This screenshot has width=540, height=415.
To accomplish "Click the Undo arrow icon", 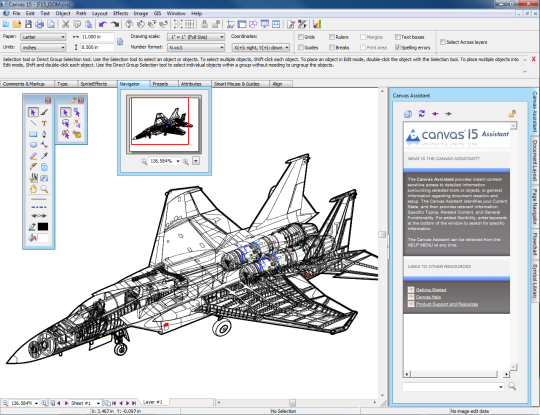I will point(103,24).
